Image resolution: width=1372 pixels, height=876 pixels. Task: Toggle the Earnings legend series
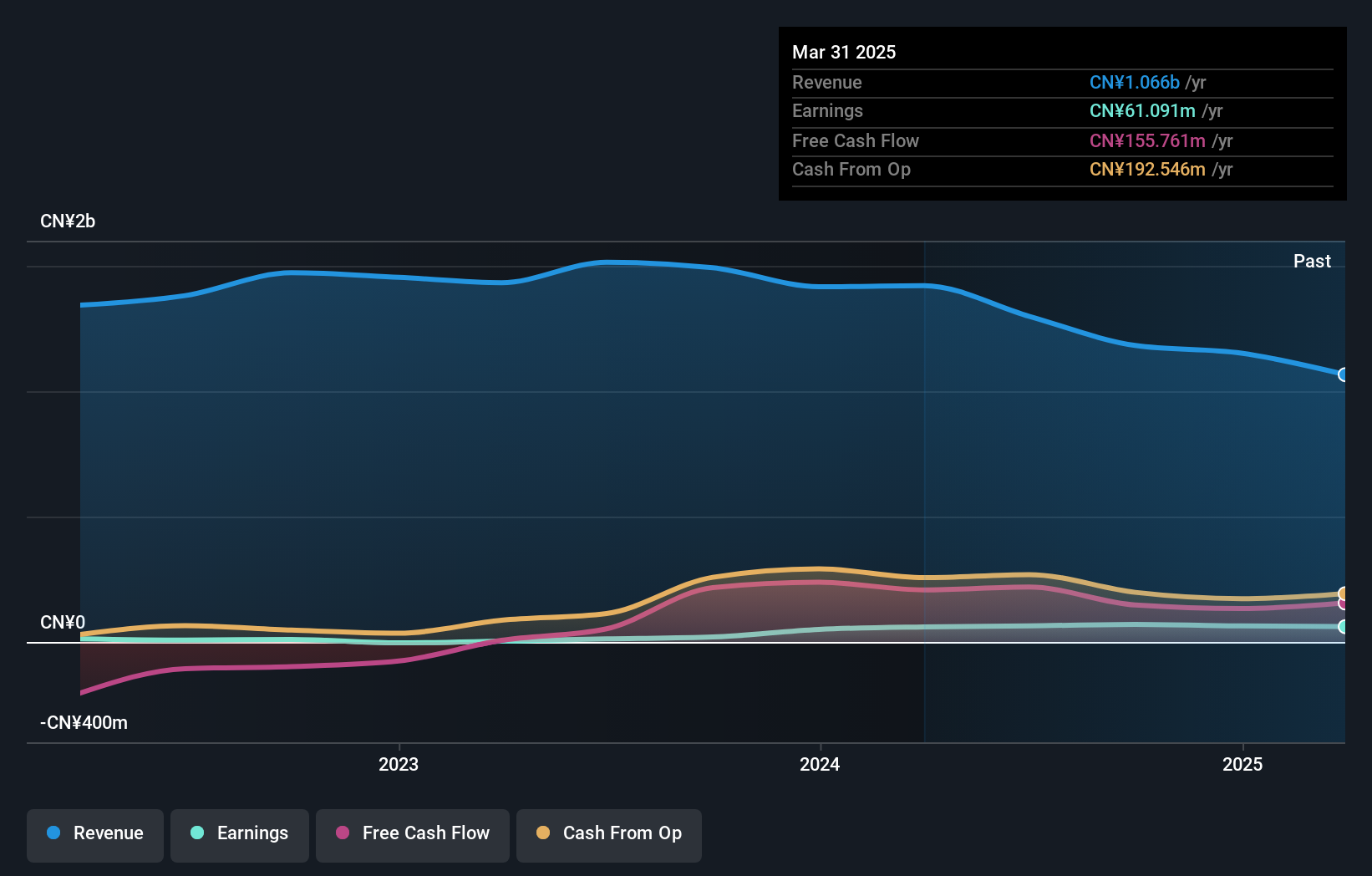(240, 834)
